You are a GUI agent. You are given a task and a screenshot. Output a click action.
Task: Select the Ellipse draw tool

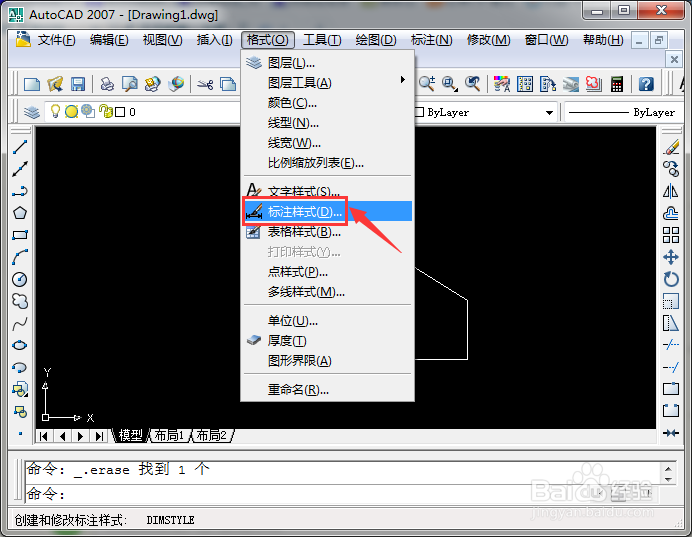point(20,345)
